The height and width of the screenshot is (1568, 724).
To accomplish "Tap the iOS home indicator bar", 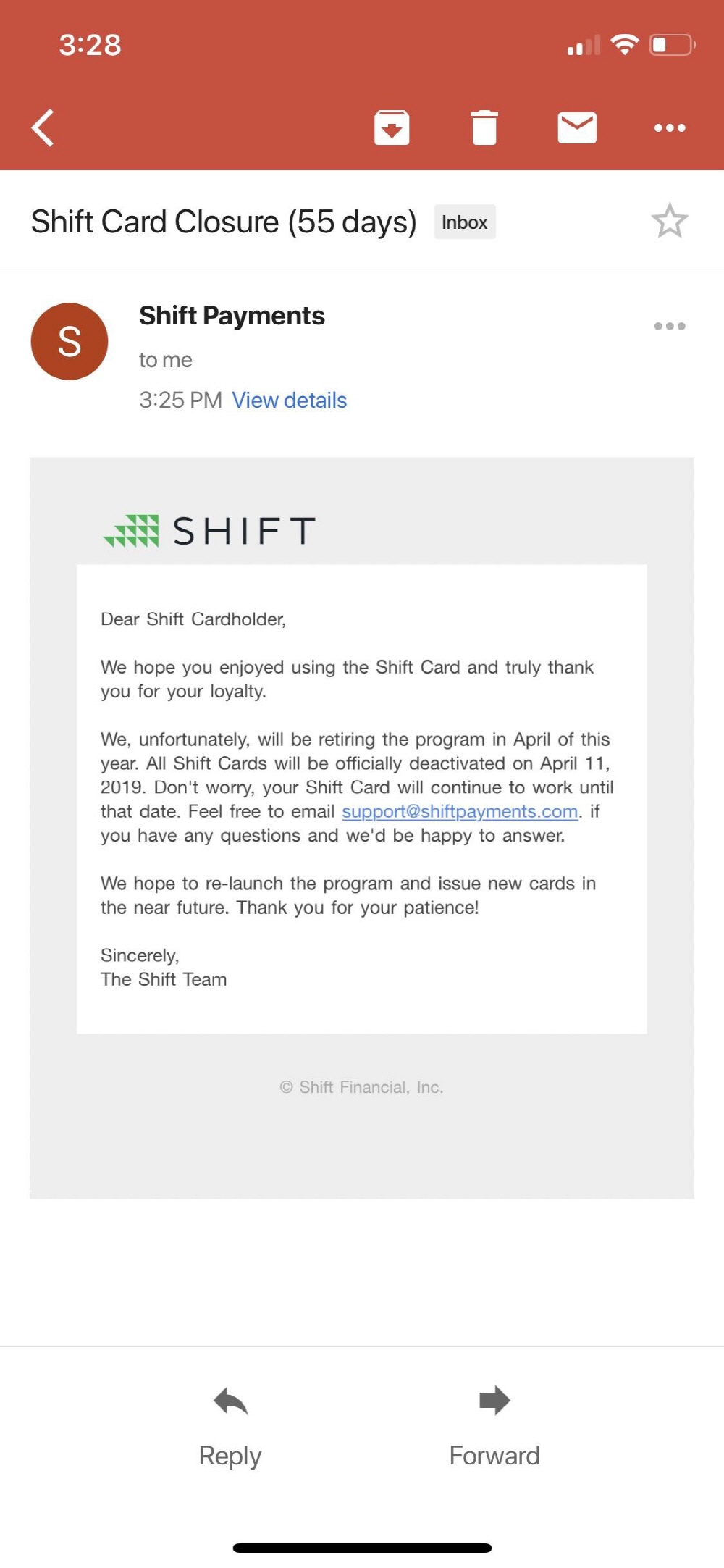I will pos(362,1548).
